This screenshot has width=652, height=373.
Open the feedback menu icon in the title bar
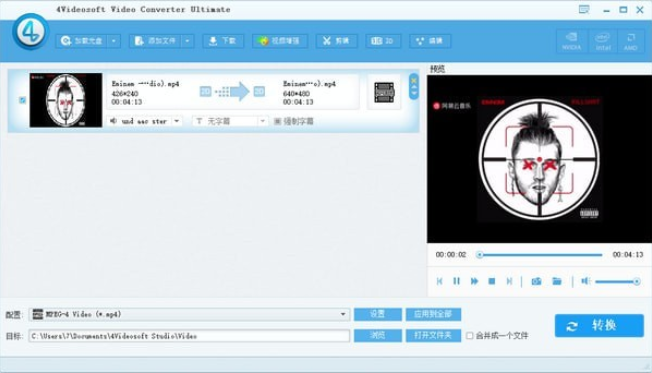(584, 10)
